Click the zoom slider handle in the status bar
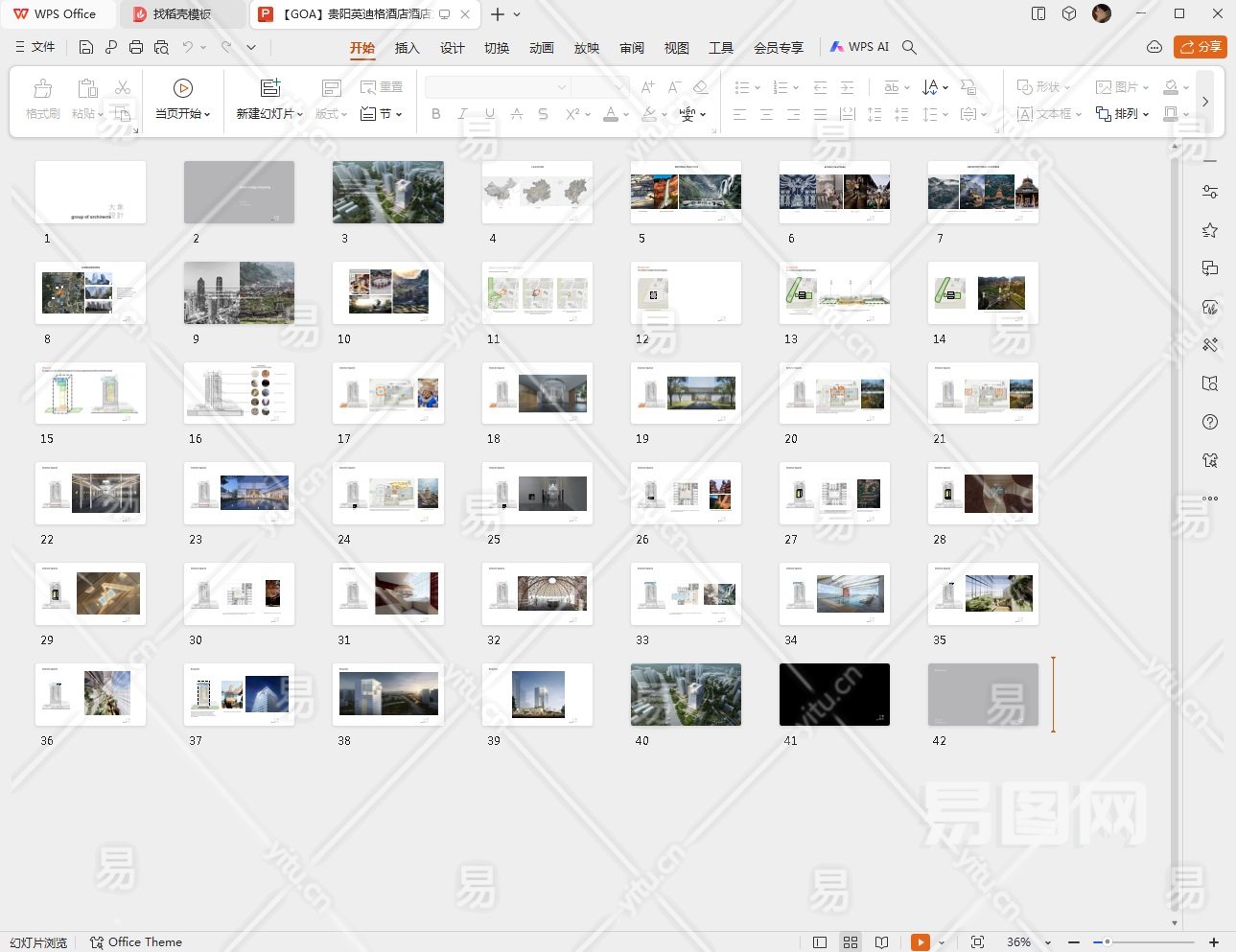 coord(1108,942)
